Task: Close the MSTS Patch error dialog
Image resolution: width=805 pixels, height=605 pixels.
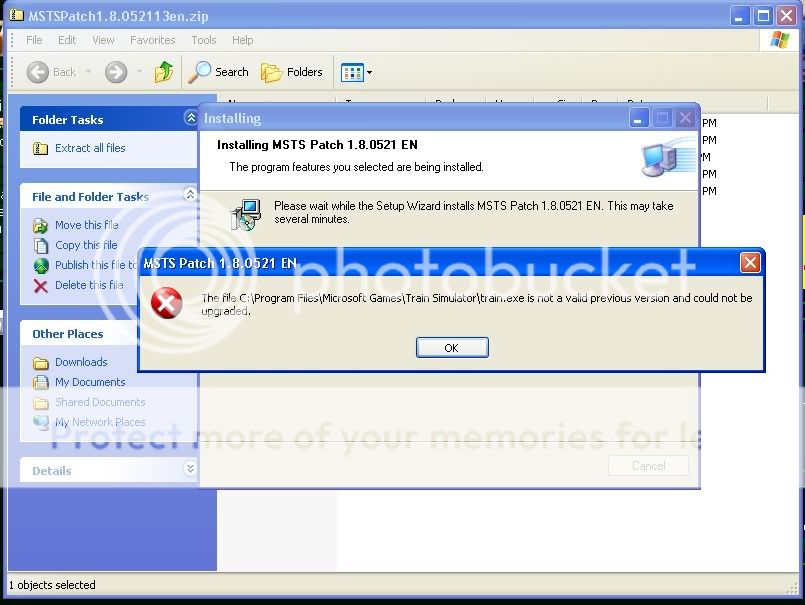Action: (750, 262)
